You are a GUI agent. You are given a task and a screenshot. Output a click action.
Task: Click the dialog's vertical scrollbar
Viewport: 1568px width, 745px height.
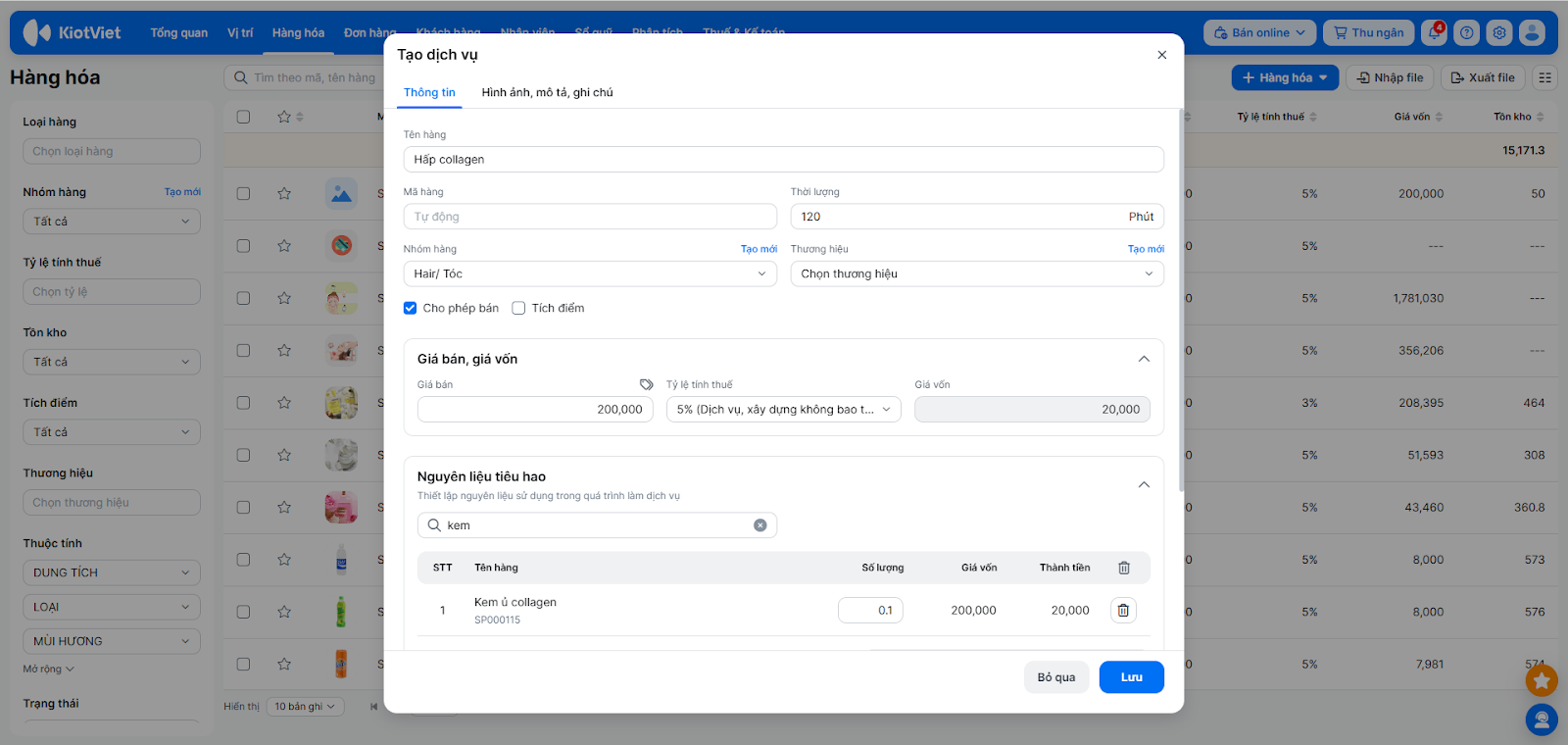click(1181, 294)
